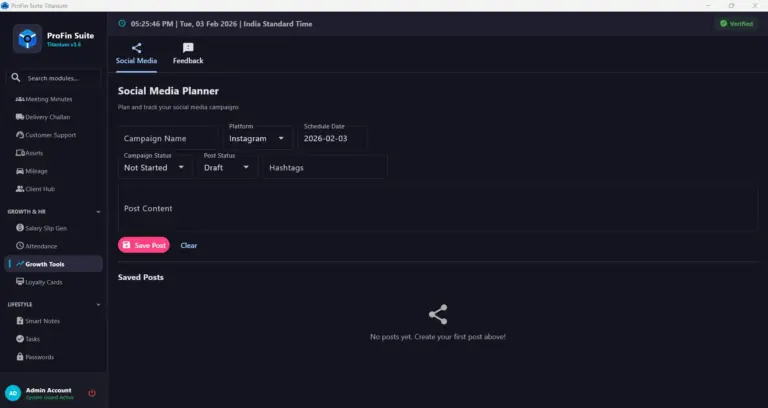768x408 pixels.
Task: Collapse the Lifestyle sidebar section
Action: [98, 304]
